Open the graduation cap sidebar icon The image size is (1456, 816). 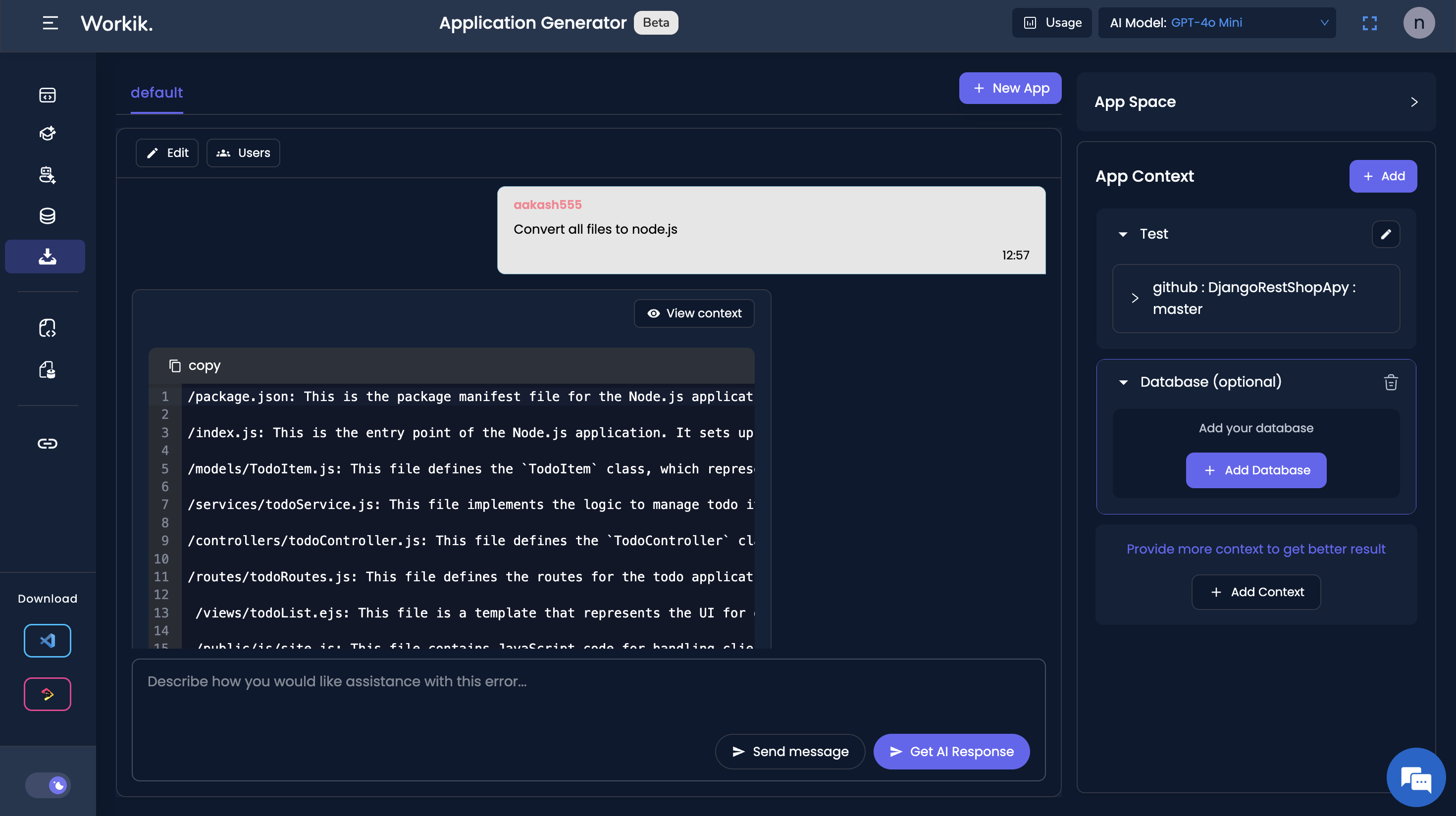(48, 133)
